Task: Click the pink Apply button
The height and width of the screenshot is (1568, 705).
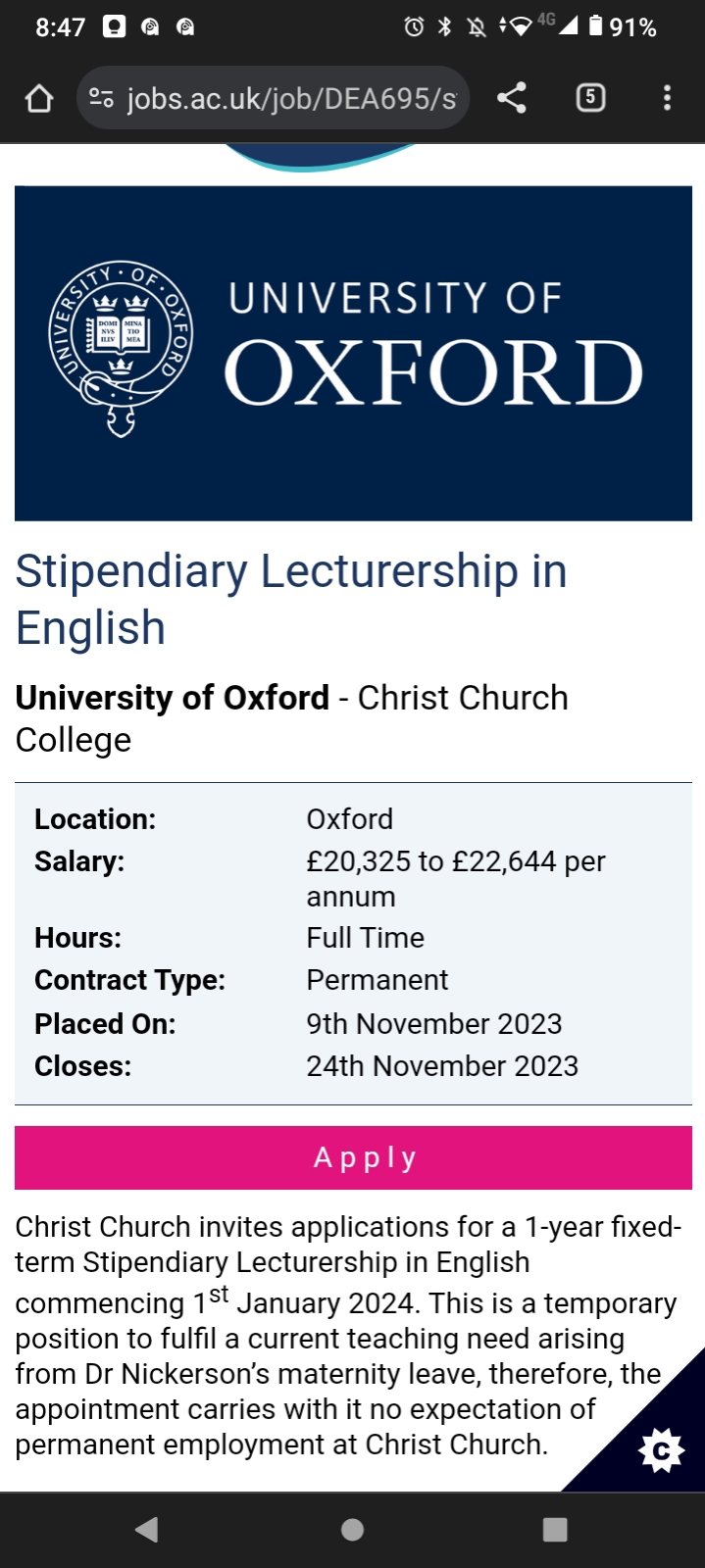Action: pyautogui.click(x=353, y=1157)
